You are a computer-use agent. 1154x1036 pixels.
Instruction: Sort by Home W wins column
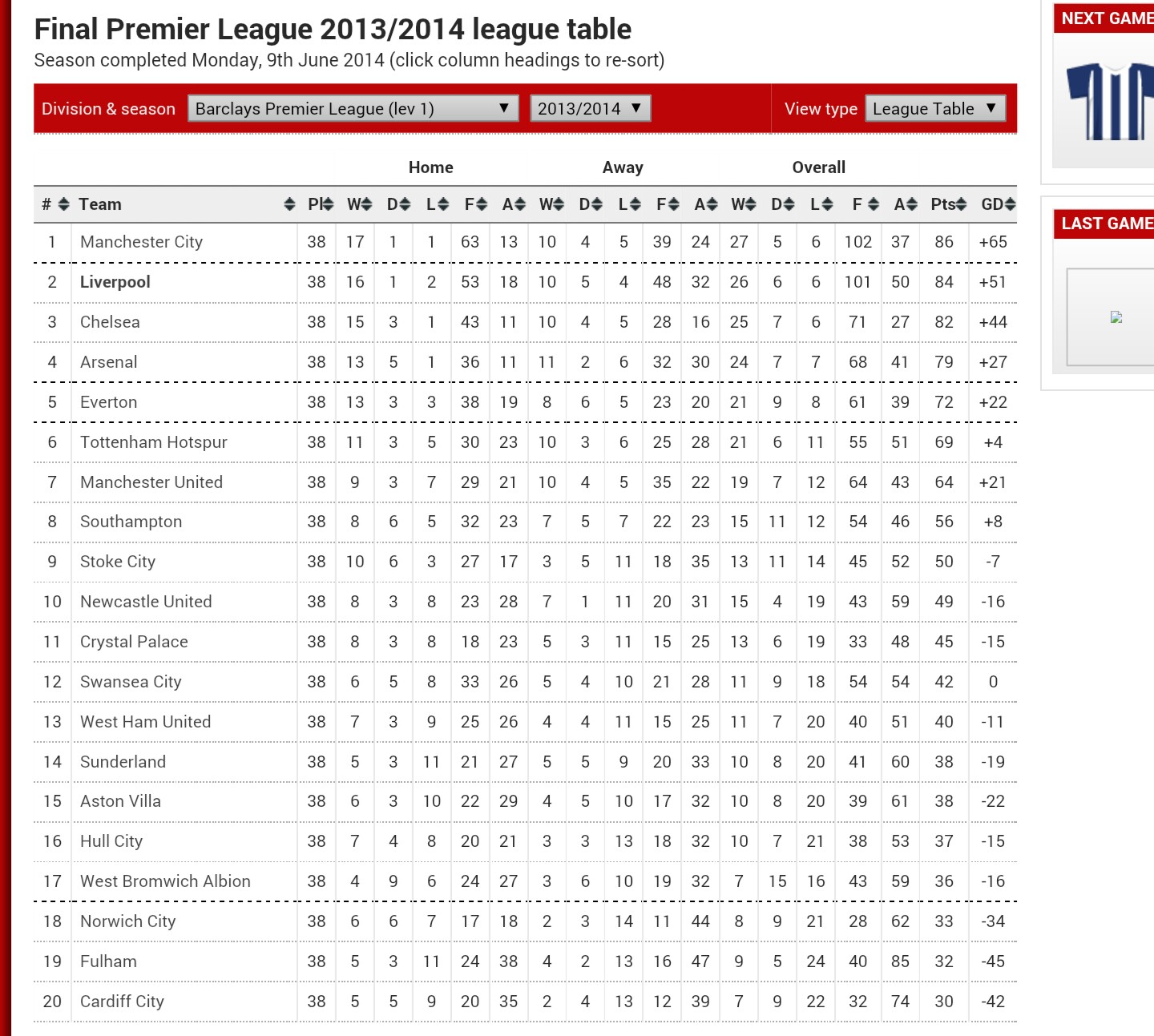click(359, 204)
